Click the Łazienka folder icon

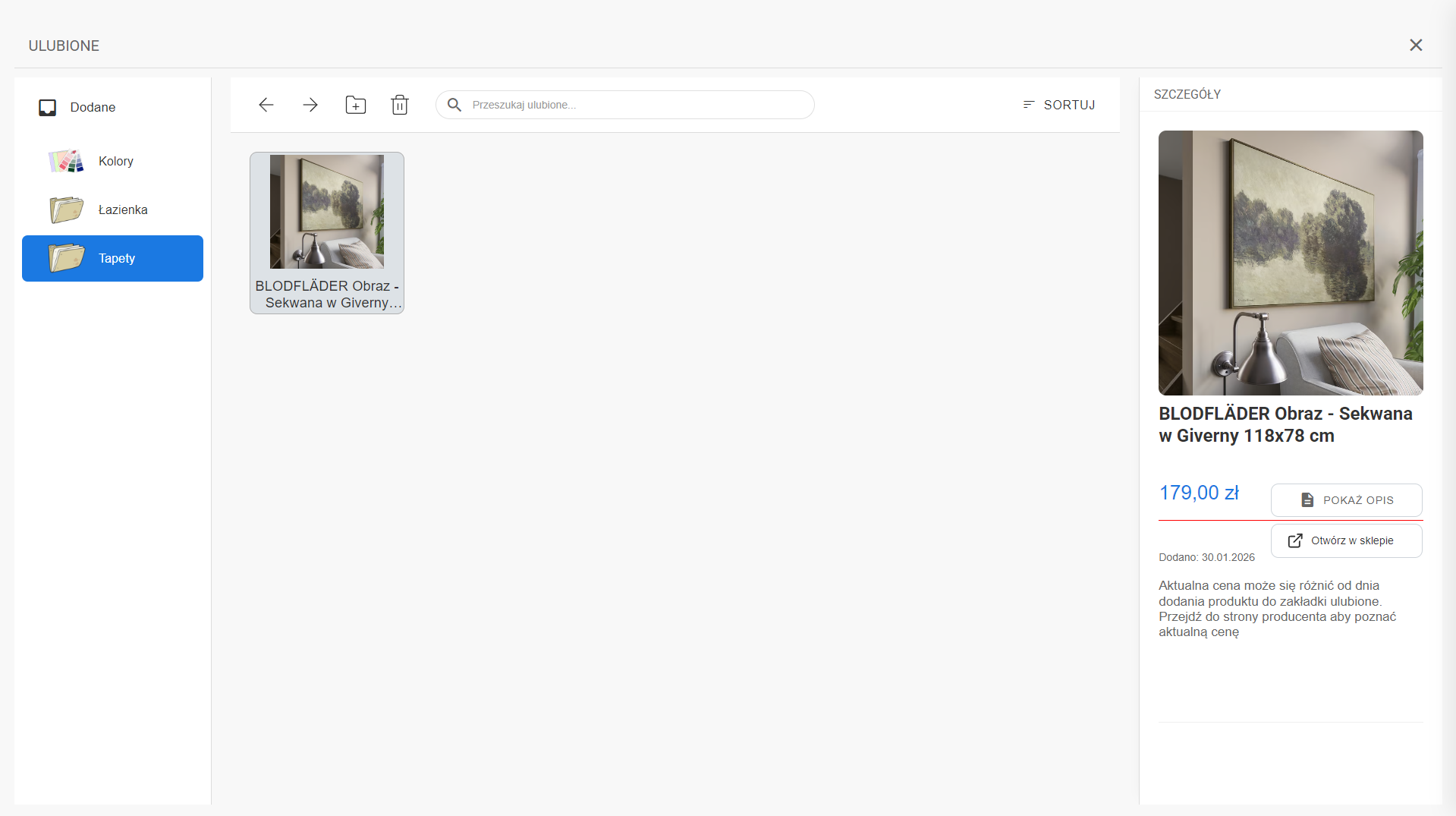pyautogui.click(x=66, y=210)
